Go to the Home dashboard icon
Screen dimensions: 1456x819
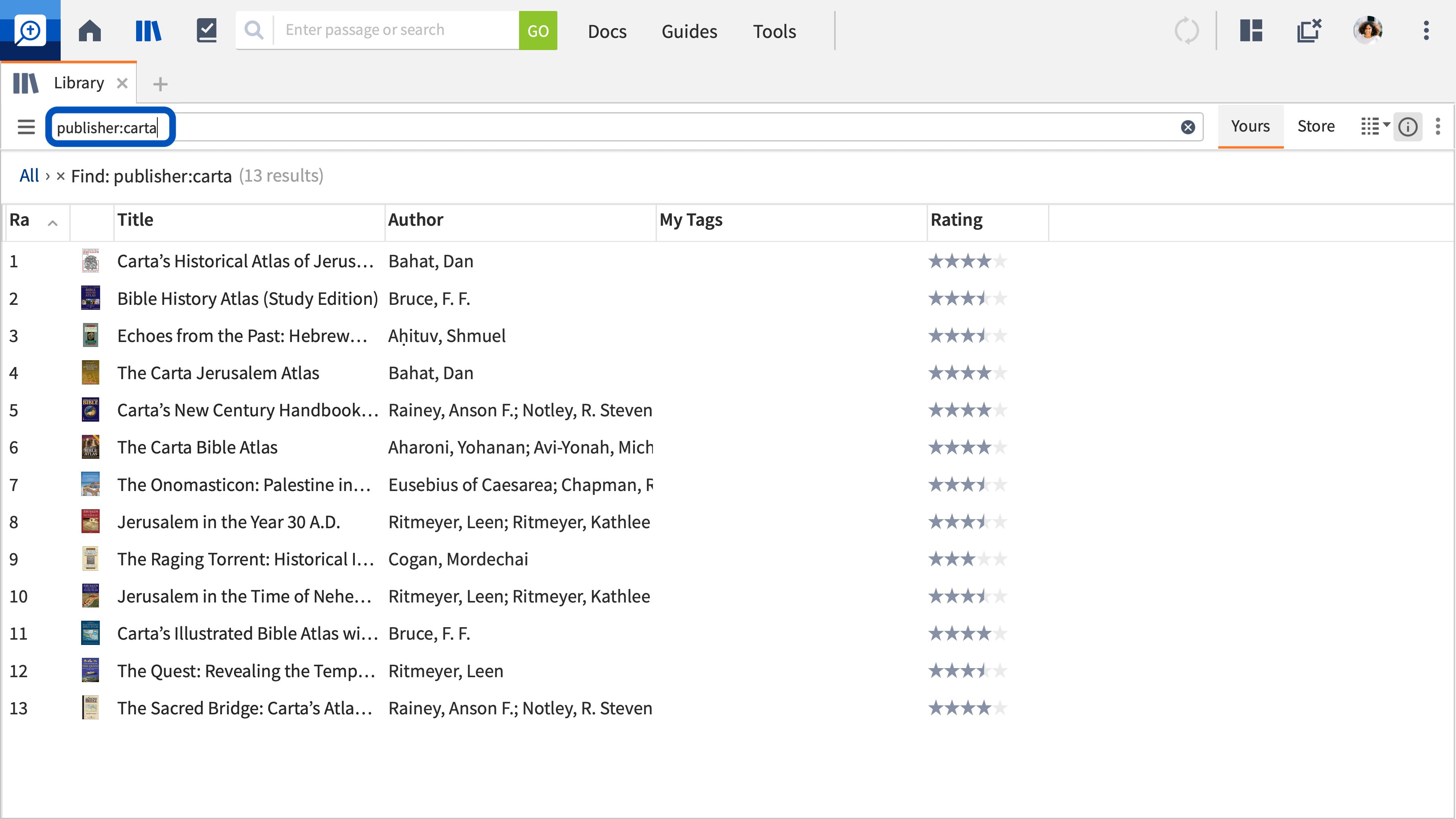(x=90, y=30)
